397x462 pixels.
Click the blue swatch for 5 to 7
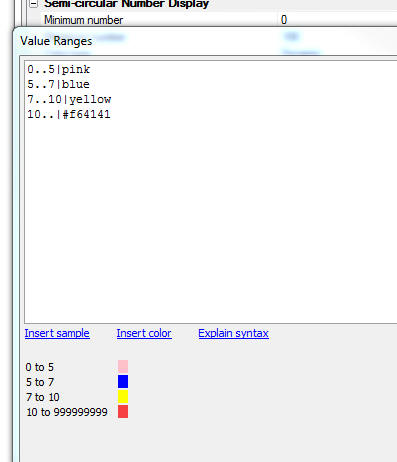[x=123, y=382]
